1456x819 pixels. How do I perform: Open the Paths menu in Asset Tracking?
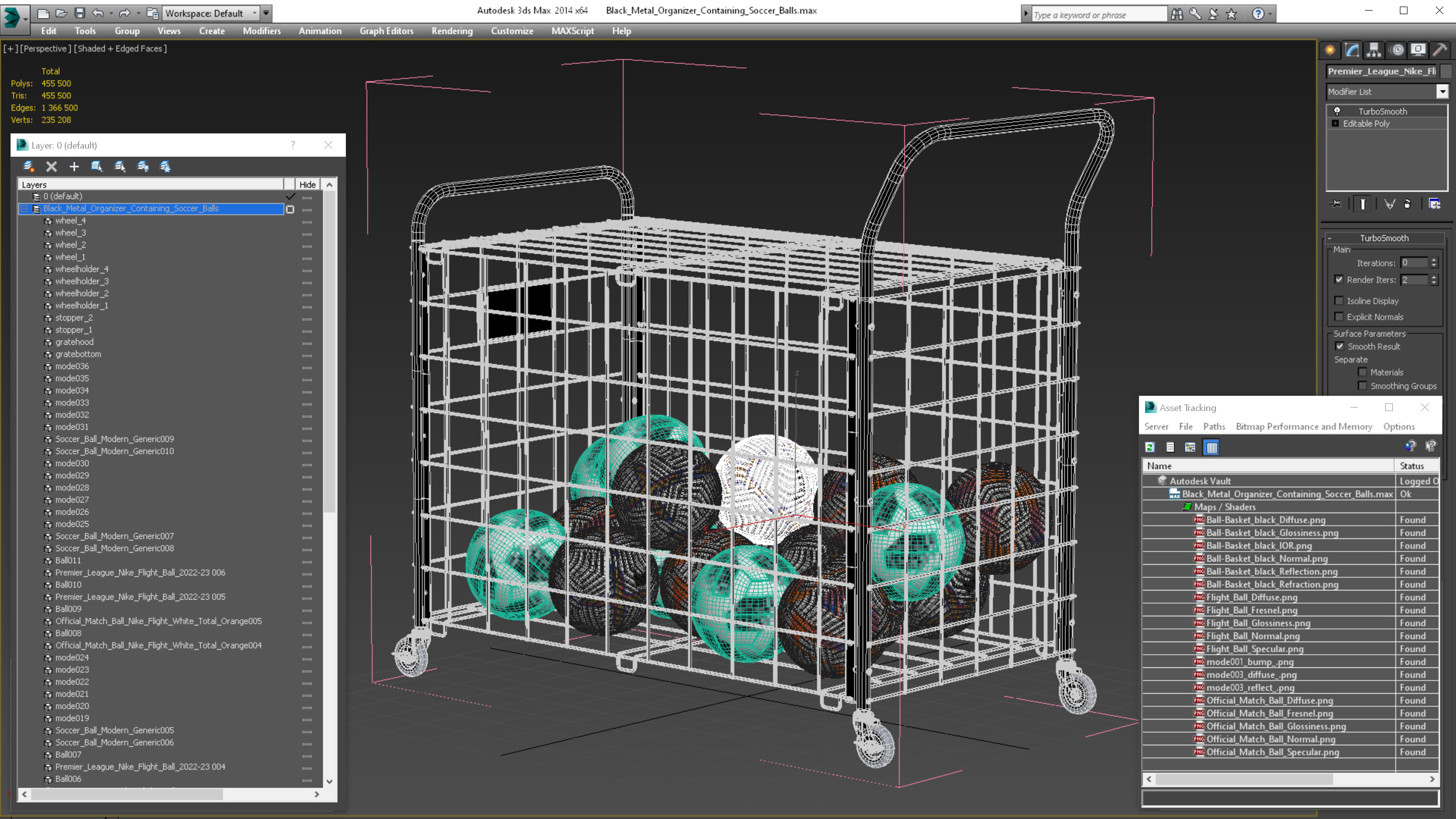(1214, 426)
